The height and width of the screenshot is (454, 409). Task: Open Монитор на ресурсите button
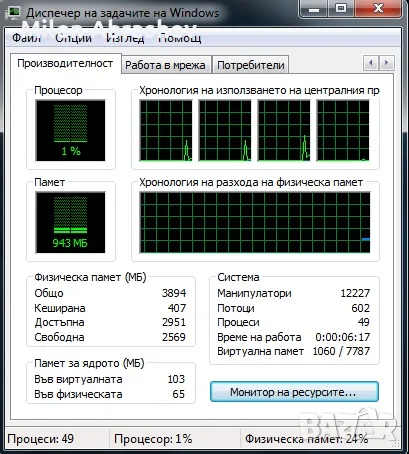click(294, 392)
